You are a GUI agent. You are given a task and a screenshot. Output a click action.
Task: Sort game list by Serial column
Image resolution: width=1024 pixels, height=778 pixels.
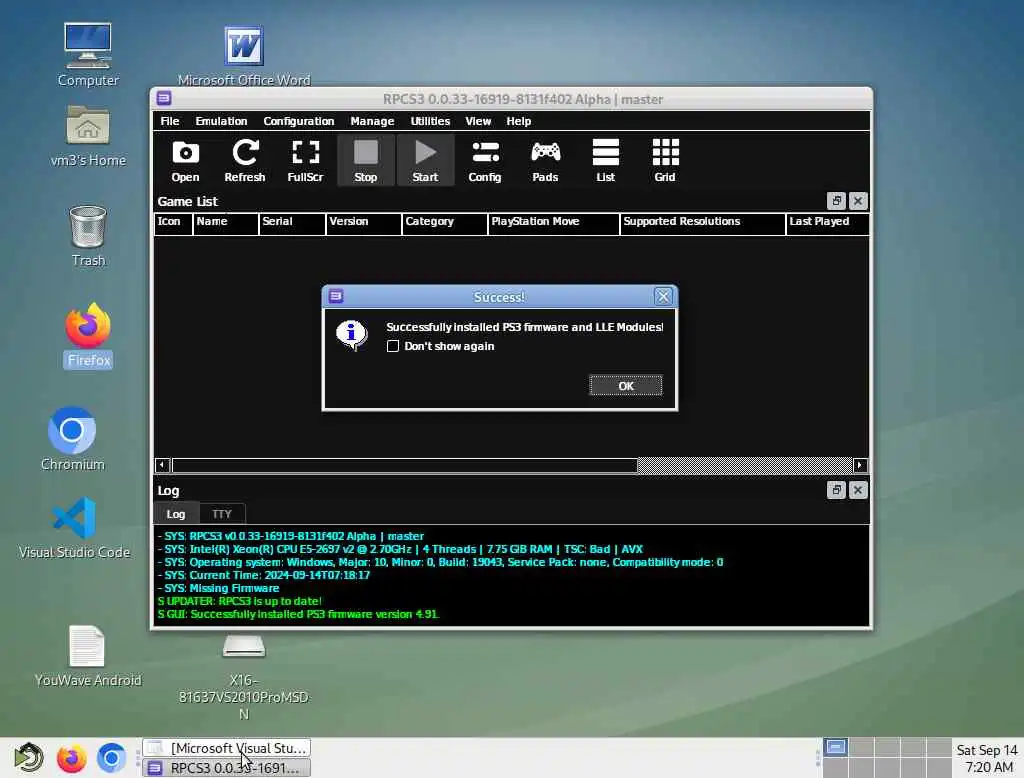click(x=293, y=222)
